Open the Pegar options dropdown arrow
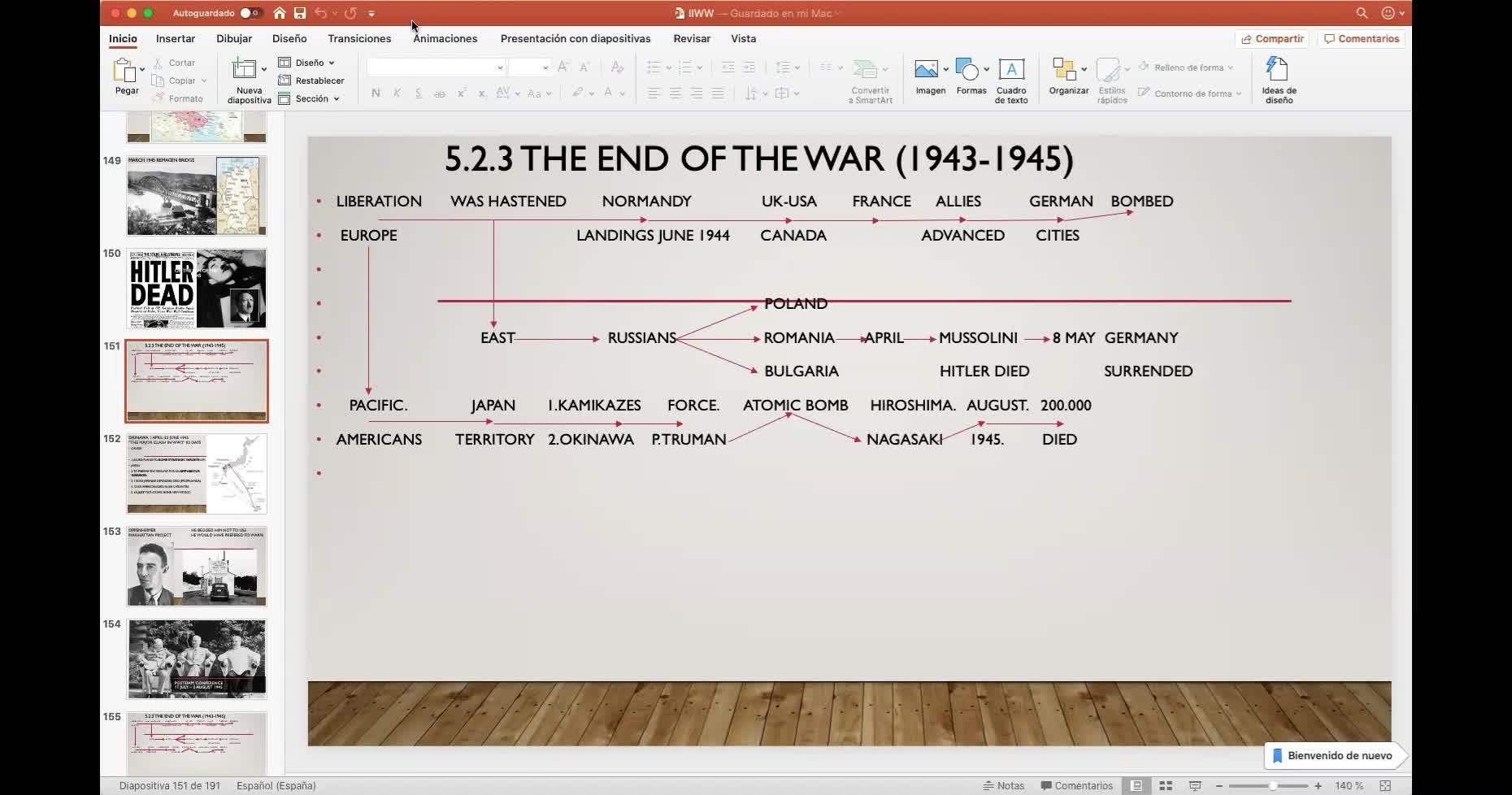The width and height of the screenshot is (1512, 795). click(142, 69)
